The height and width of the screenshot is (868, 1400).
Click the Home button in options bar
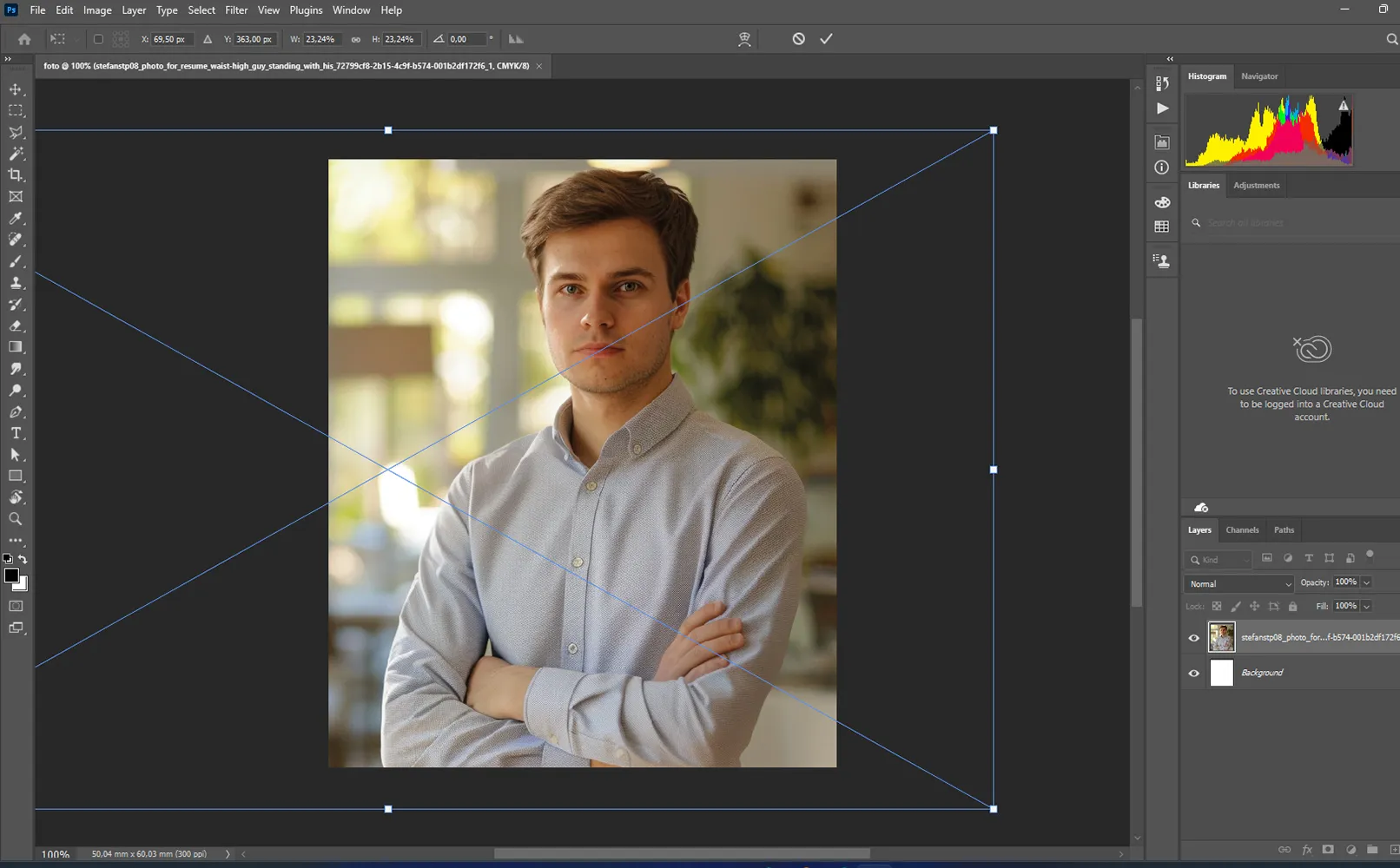(24, 39)
